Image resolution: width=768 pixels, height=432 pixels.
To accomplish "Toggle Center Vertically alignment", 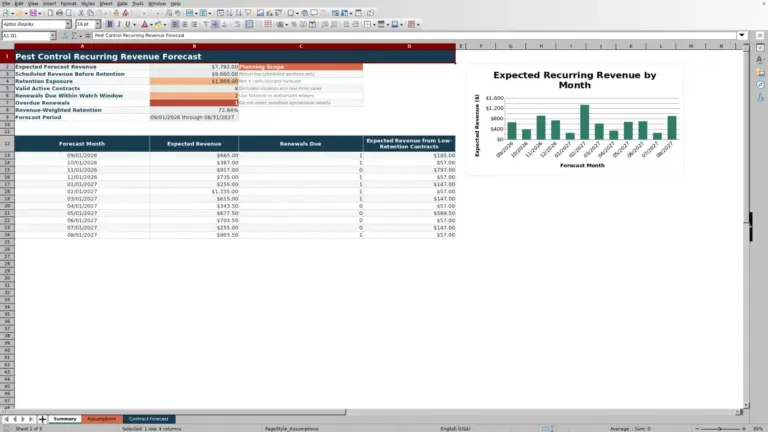I will click(215, 24).
